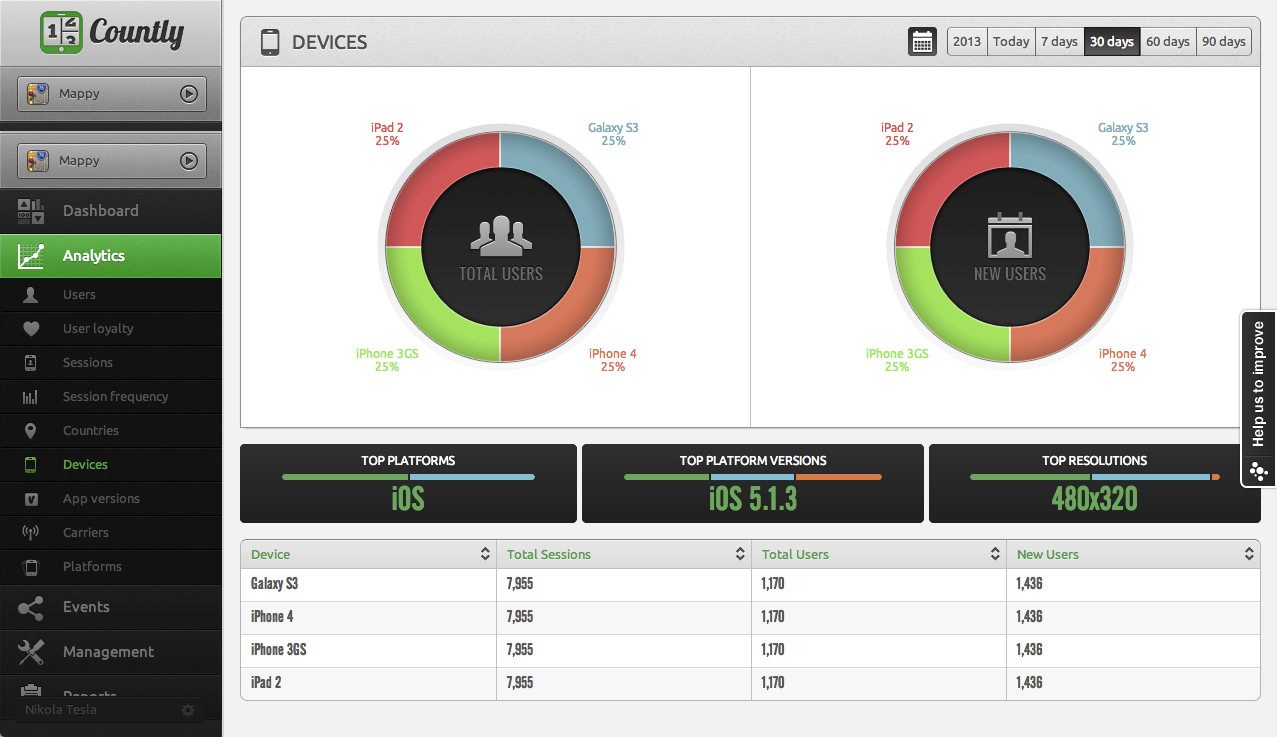Image resolution: width=1277 pixels, height=737 pixels.
Task: Select the Today time range
Action: pyautogui.click(x=1010, y=42)
